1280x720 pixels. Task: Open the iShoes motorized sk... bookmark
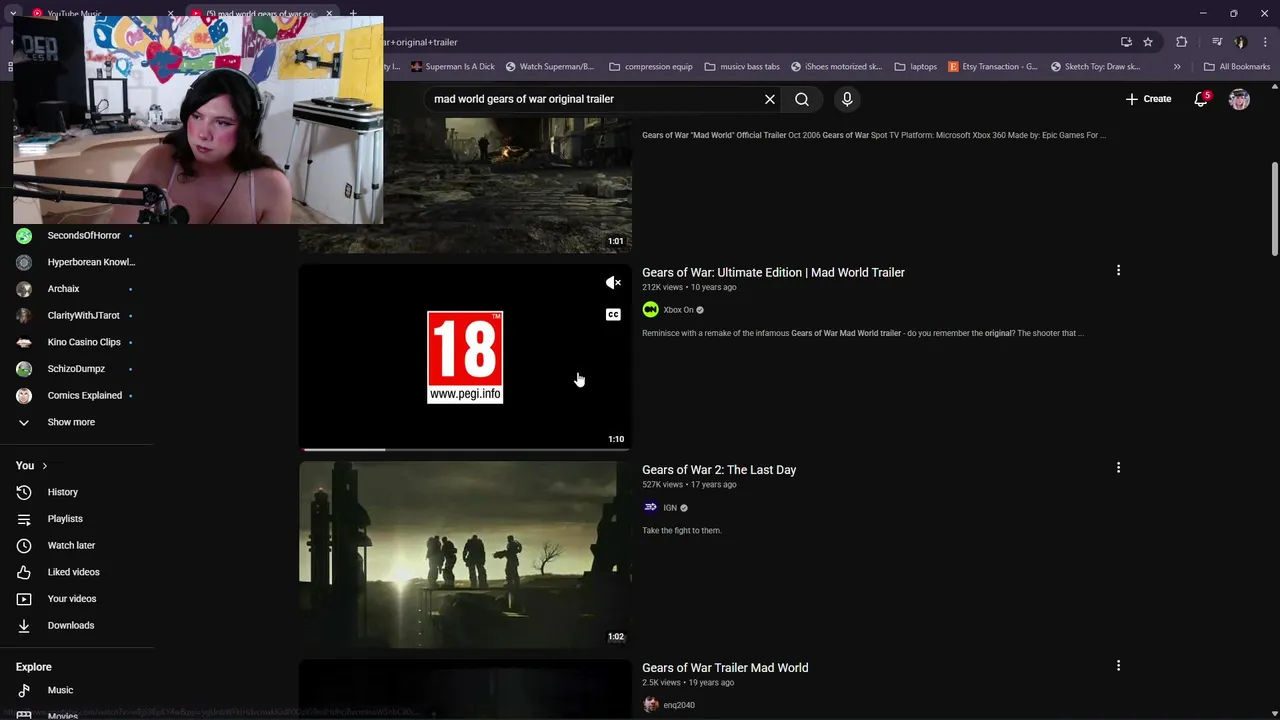click(x=836, y=67)
